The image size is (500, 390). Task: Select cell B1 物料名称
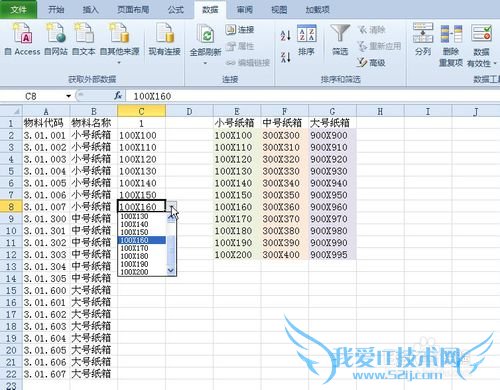(x=94, y=123)
